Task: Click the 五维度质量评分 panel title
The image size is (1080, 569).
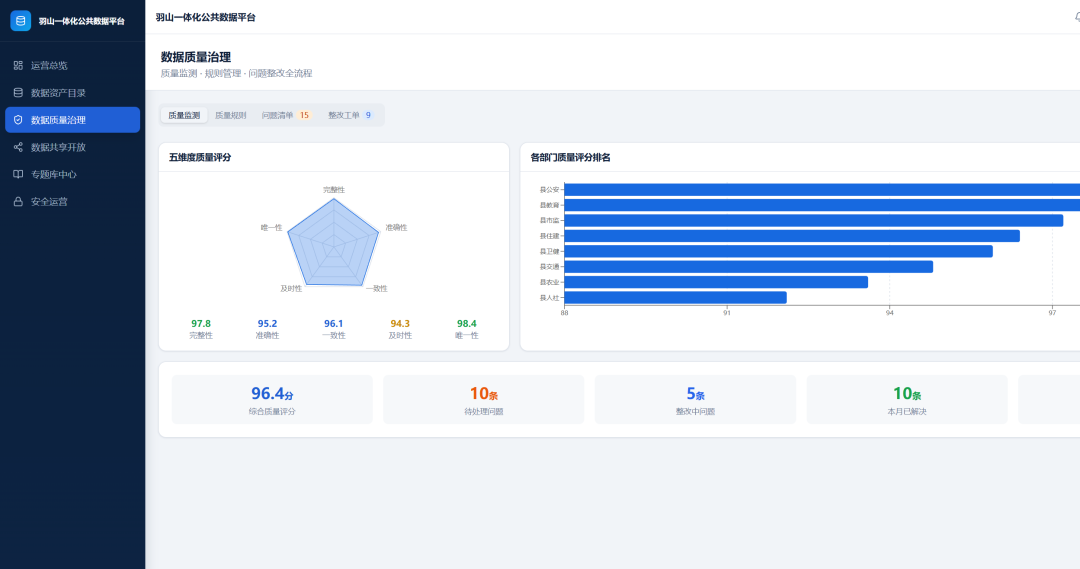Action: tap(200, 158)
